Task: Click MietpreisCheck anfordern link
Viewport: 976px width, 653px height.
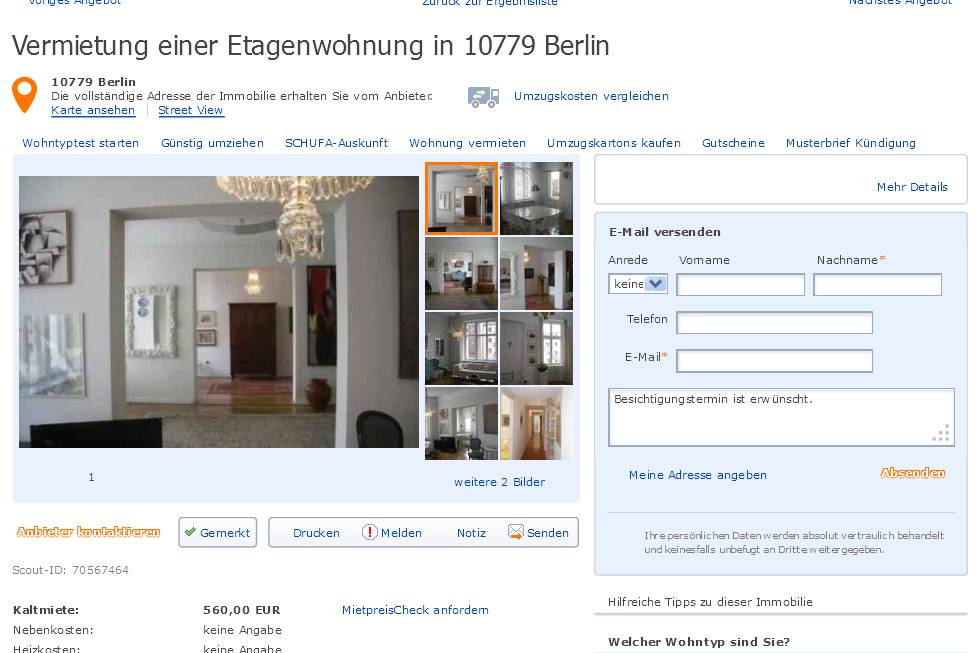Action: [x=415, y=610]
